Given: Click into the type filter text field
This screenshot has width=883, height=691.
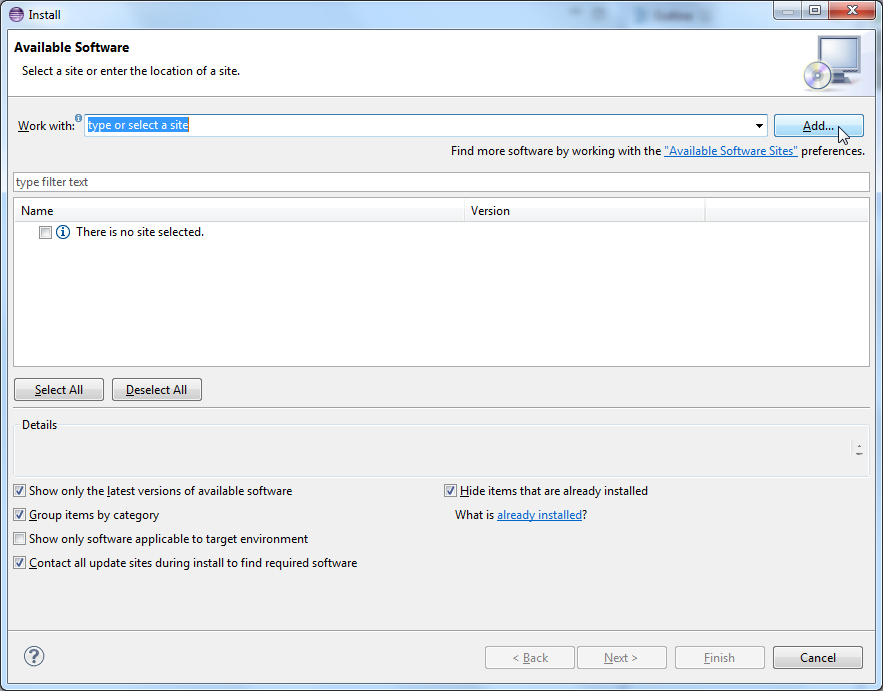Looking at the screenshot, I should point(440,182).
